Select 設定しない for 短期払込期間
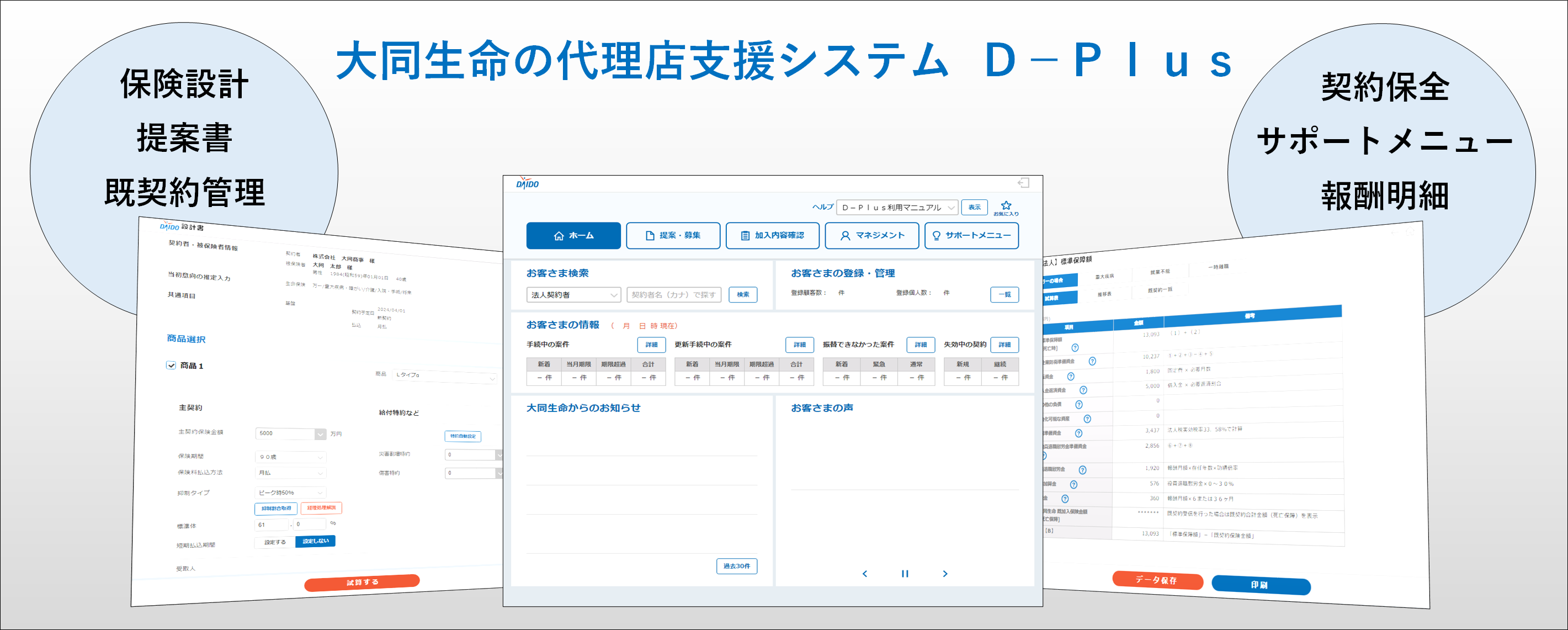The height and width of the screenshot is (630, 1568). click(315, 541)
